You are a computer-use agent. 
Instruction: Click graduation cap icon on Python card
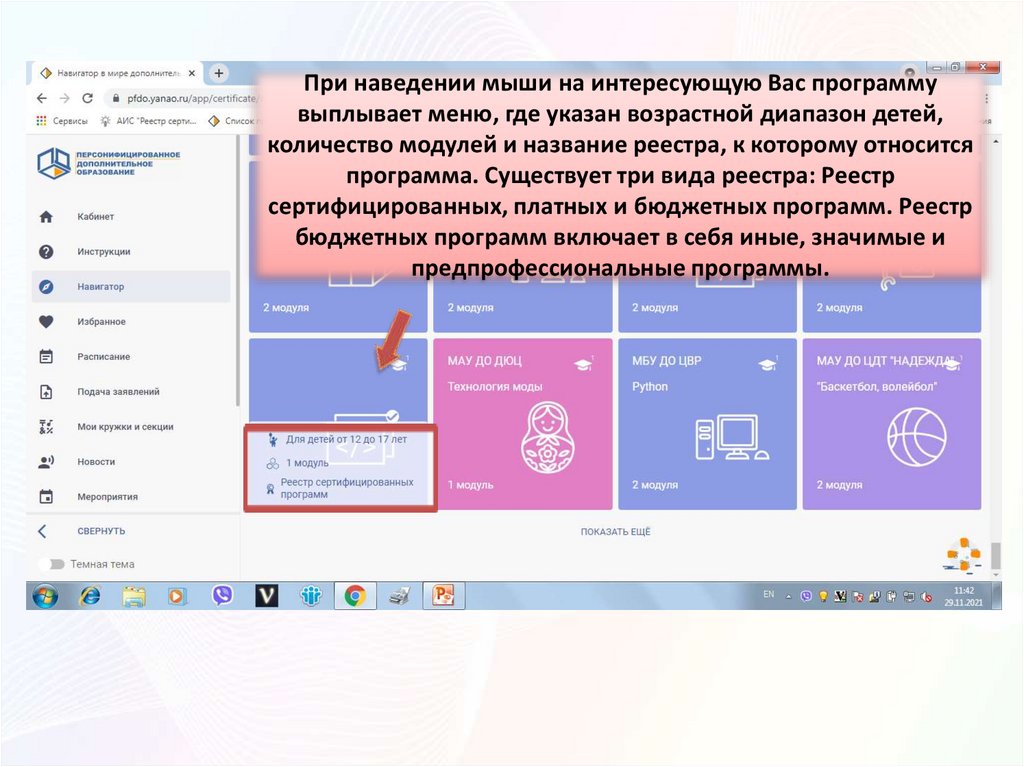(768, 364)
